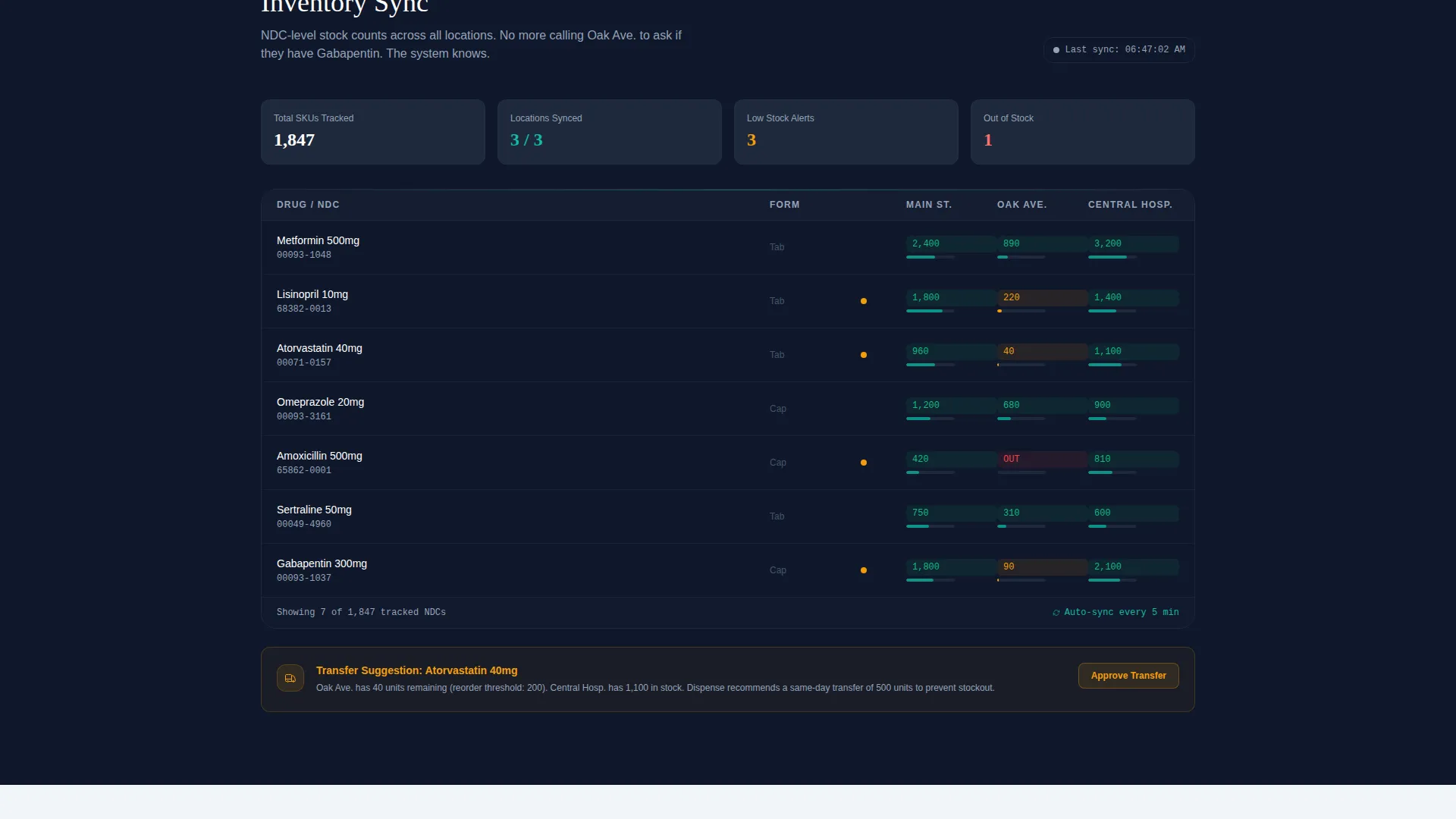This screenshot has height=819, width=1456.
Task: Select the Sertraline 50mg row
Action: click(728, 516)
